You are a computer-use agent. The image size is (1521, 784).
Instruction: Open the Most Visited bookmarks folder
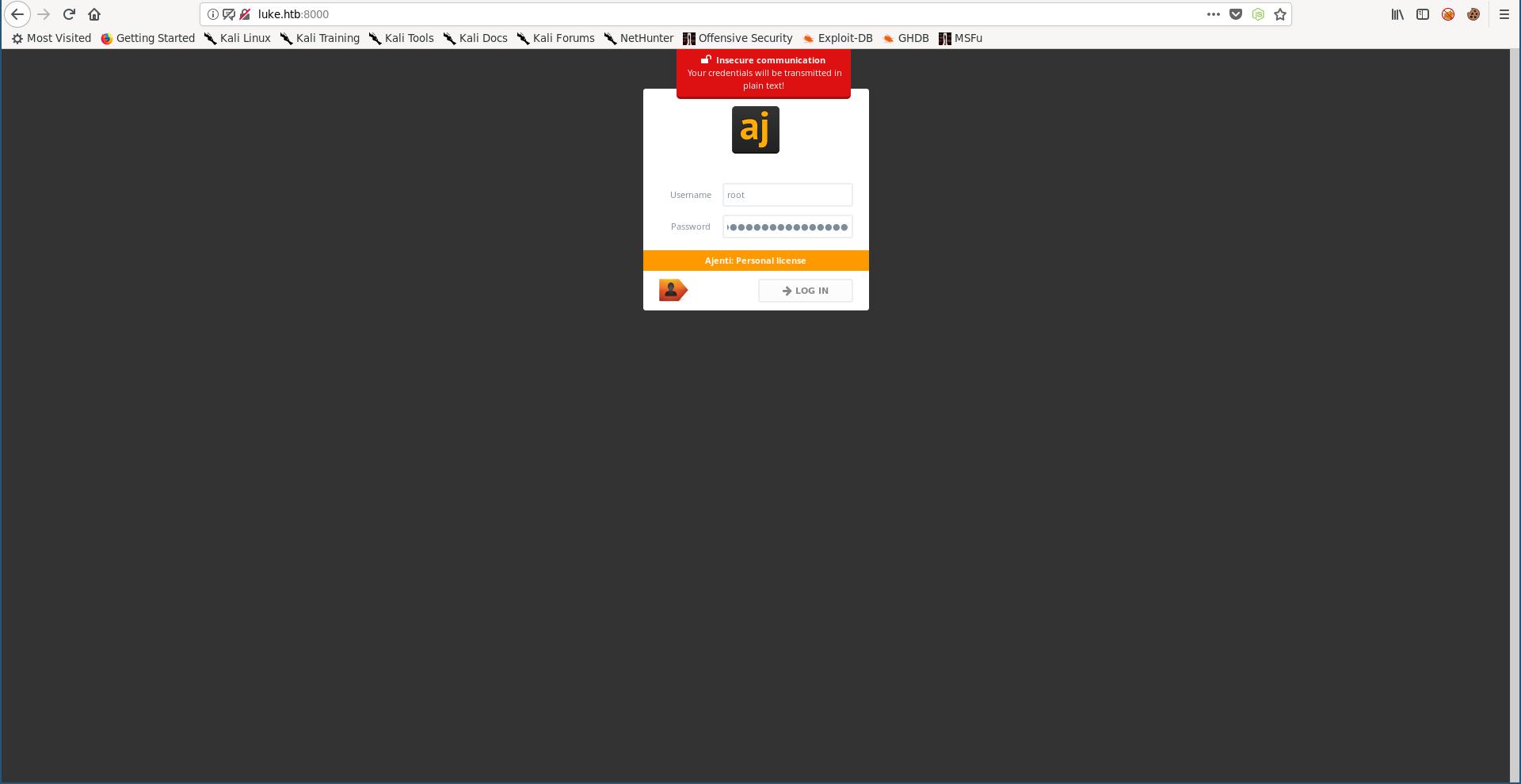(x=51, y=38)
